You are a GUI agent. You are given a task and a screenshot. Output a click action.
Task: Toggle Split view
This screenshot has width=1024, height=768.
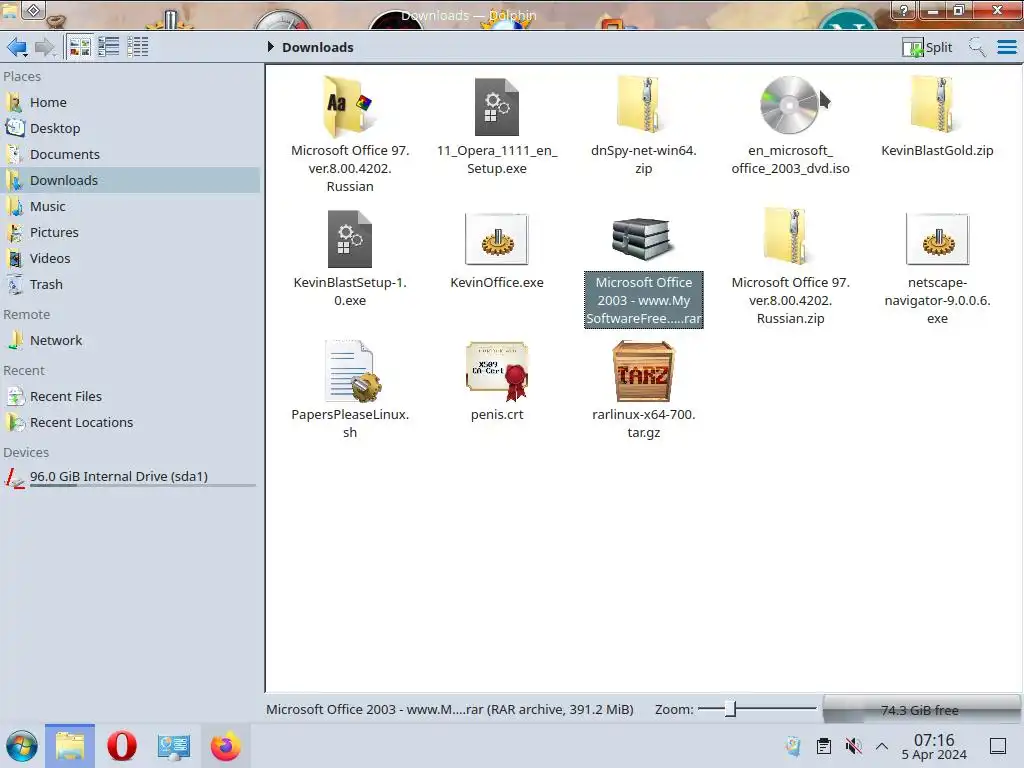click(x=927, y=48)
